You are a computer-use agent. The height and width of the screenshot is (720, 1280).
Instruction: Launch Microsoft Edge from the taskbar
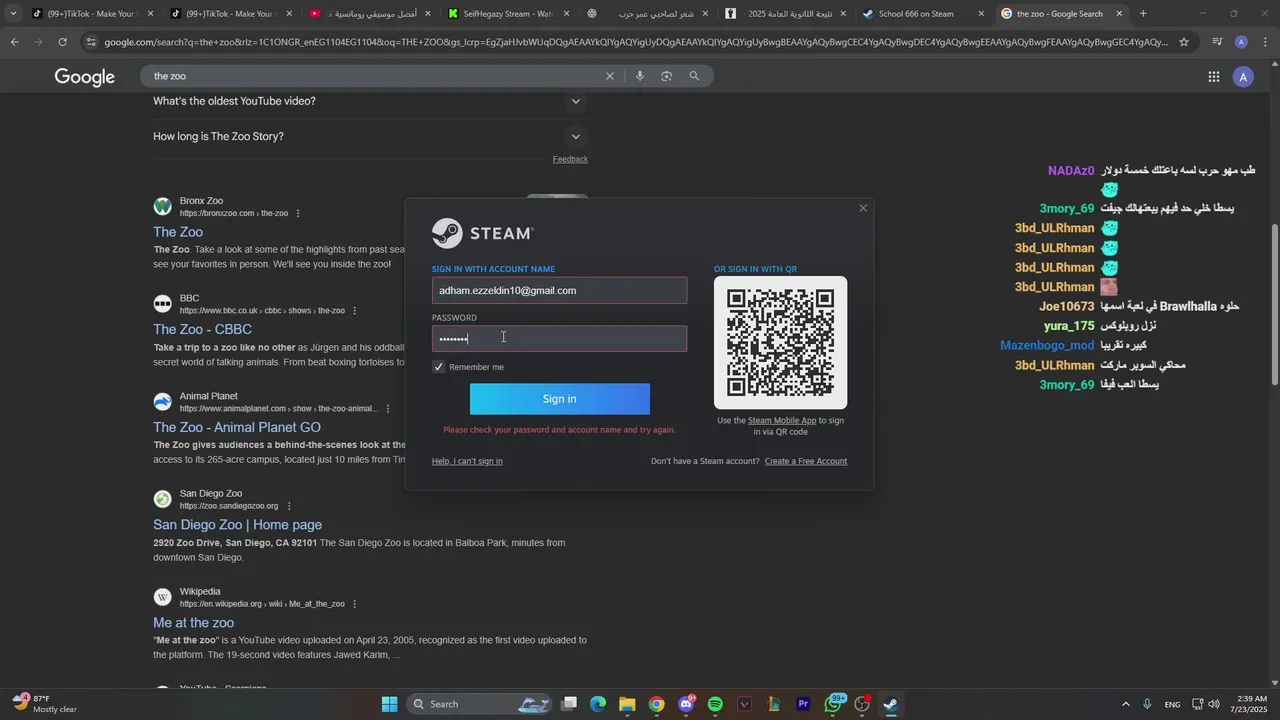[598, 704]
